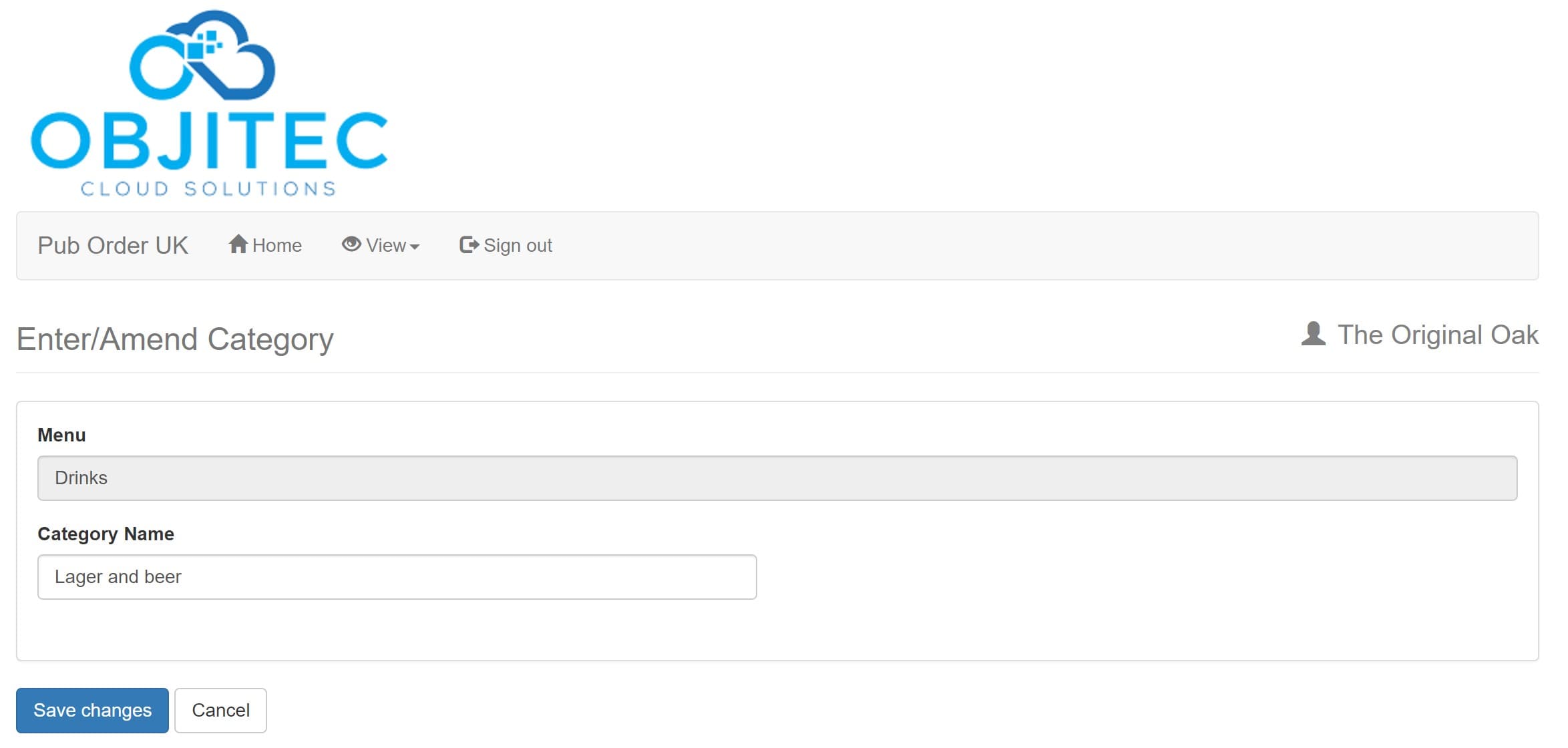
Task: Click the Category Name label
Action: click(106, 534)
